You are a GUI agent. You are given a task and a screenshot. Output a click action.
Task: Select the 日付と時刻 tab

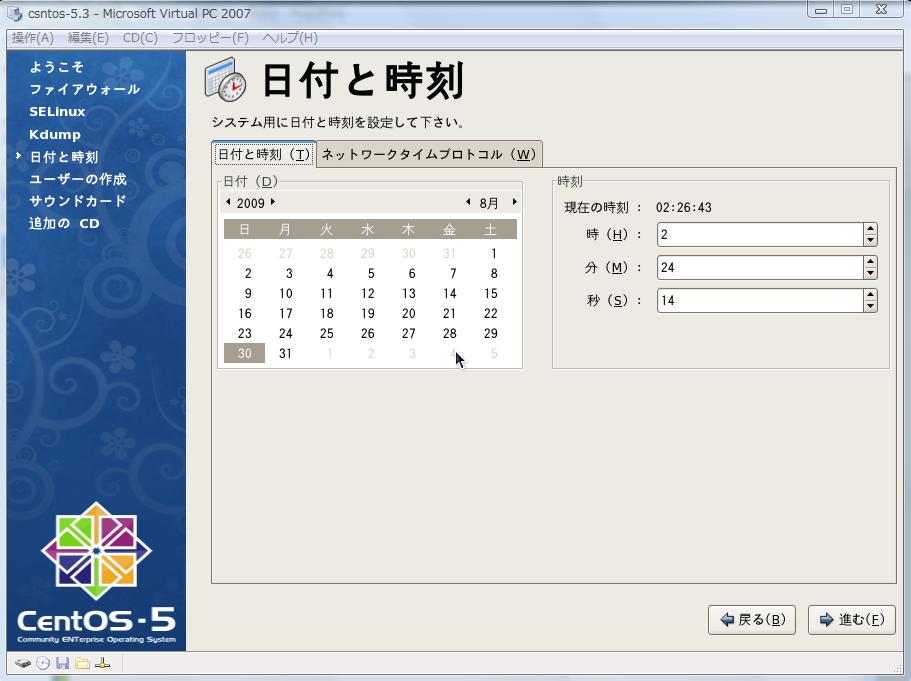[x=264, y=154]
